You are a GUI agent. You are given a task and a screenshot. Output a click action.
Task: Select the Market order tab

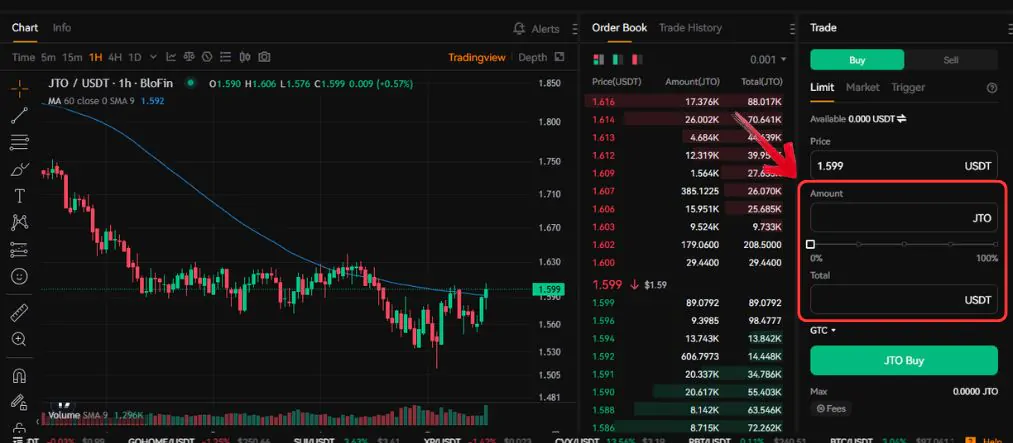(862, 87)
